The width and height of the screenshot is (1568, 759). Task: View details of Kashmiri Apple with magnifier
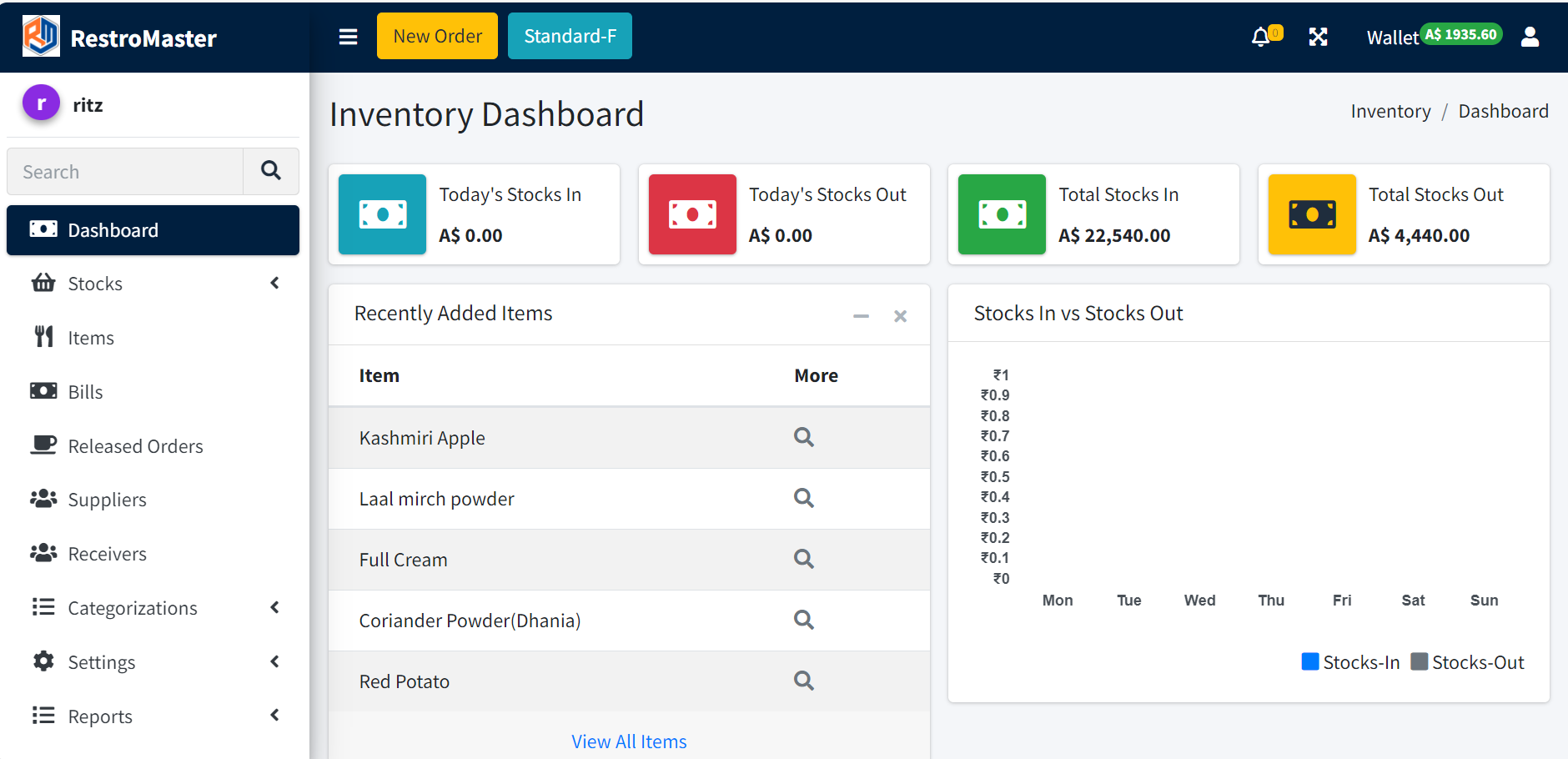(803, 437)
